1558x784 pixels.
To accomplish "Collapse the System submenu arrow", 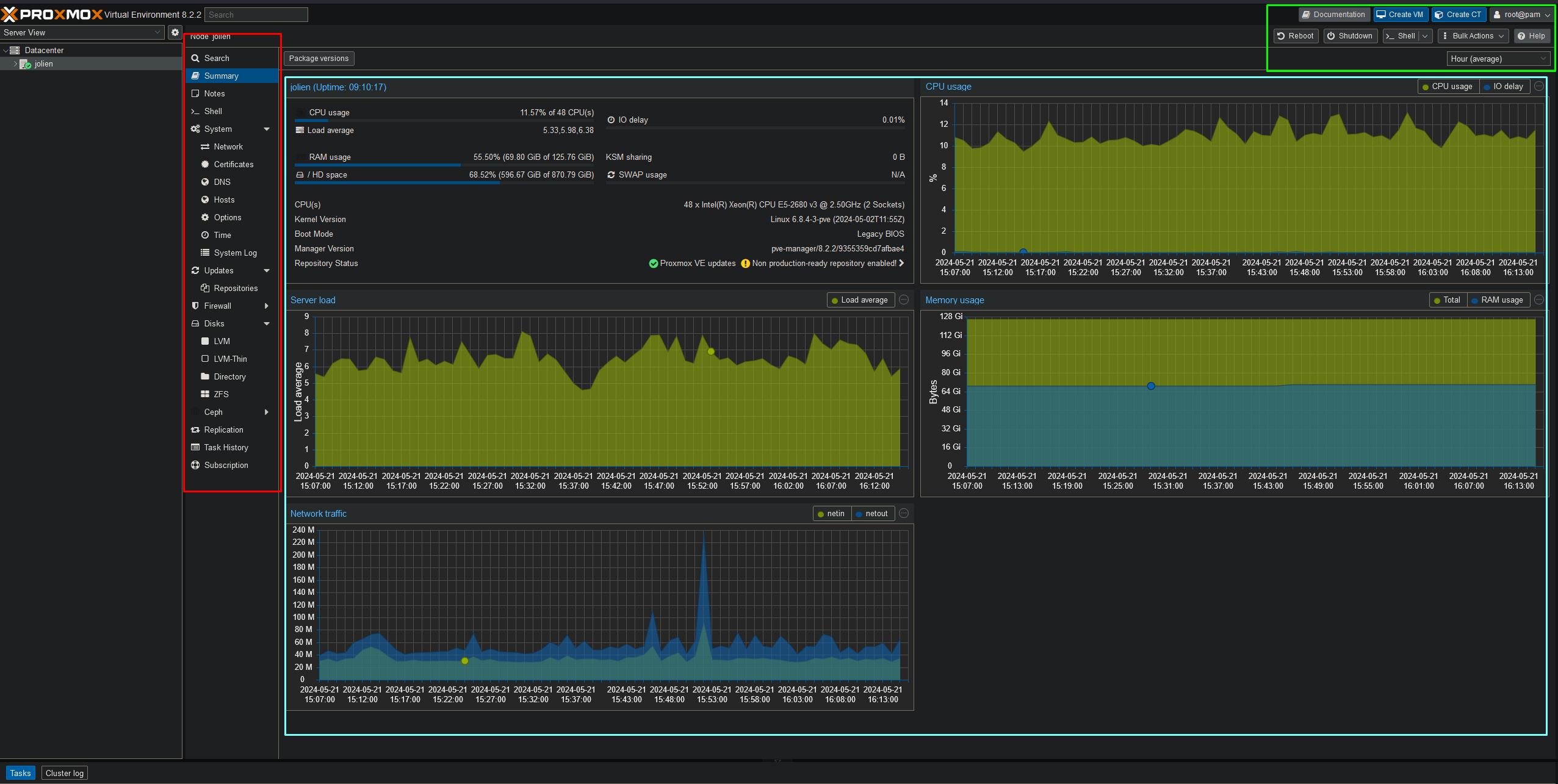I will point(267,129).
